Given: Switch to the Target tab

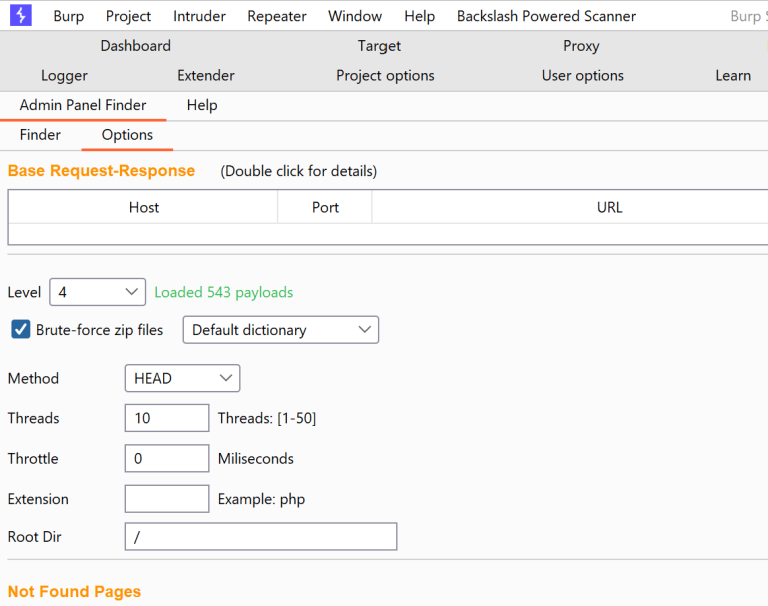Looking at the screenshot, I should point(379,46).
